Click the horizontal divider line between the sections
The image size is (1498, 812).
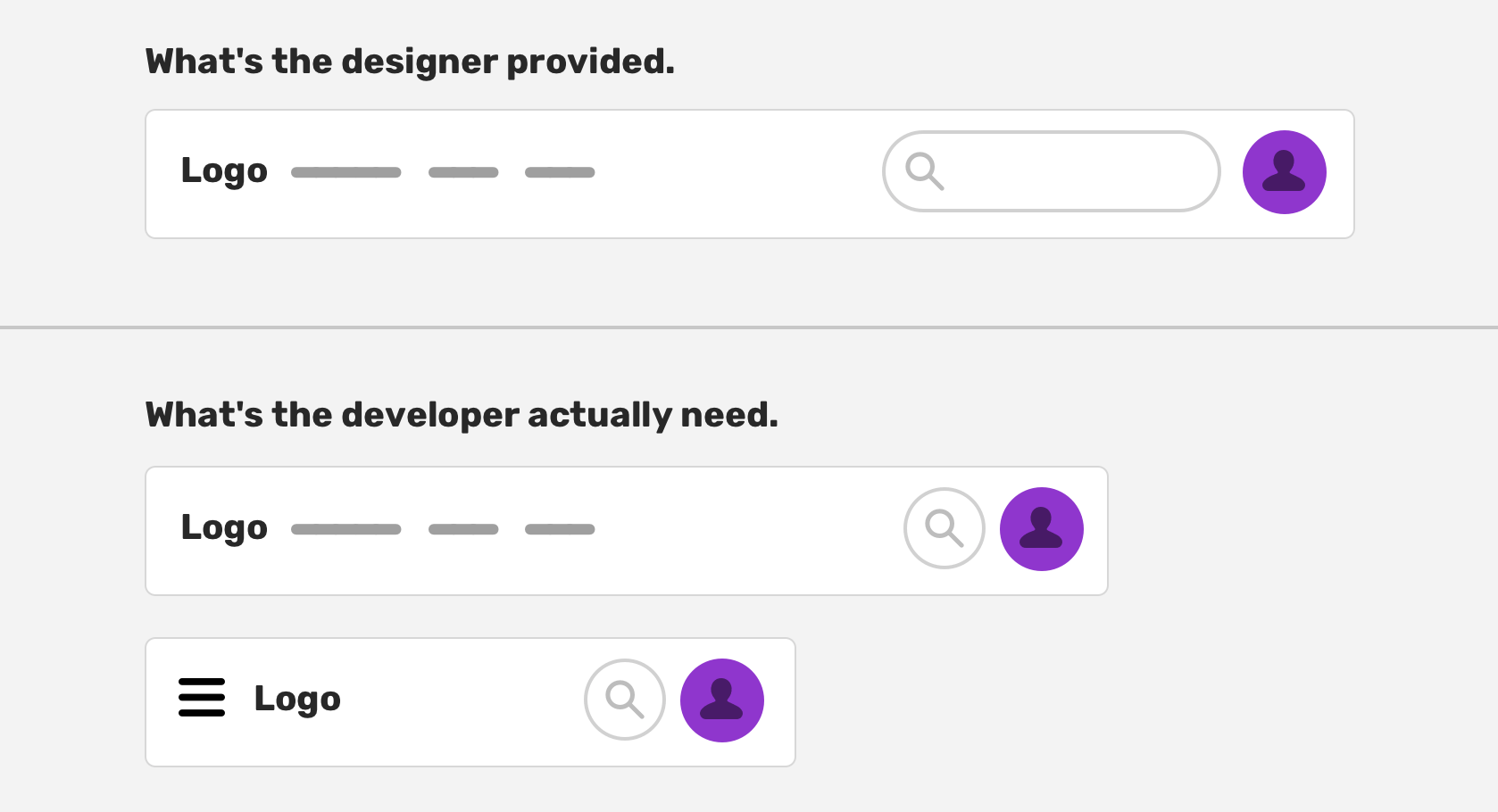749,327
